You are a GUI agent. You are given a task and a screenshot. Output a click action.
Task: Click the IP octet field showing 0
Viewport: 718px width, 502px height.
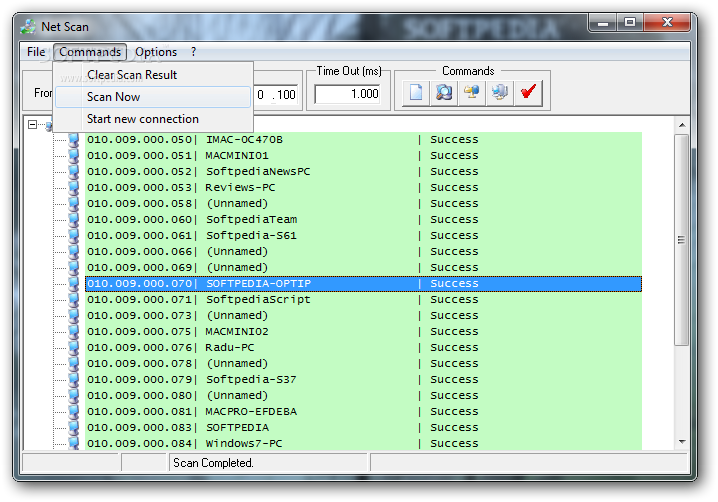tap(261, 94)
